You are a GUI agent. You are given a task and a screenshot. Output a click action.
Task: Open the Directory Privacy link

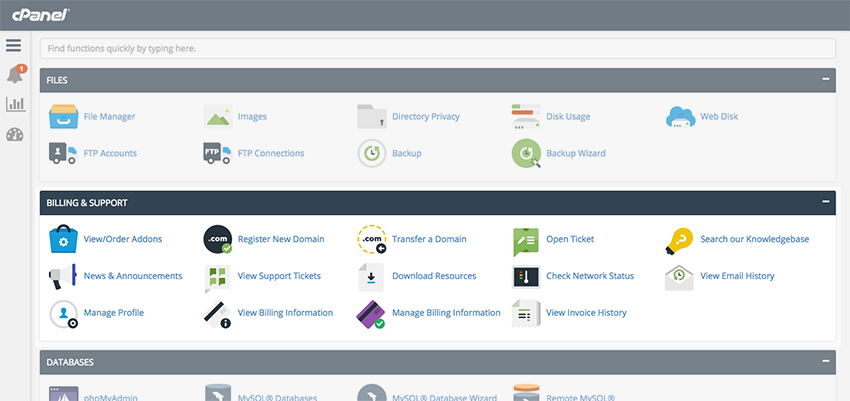[x=426, y=117]
